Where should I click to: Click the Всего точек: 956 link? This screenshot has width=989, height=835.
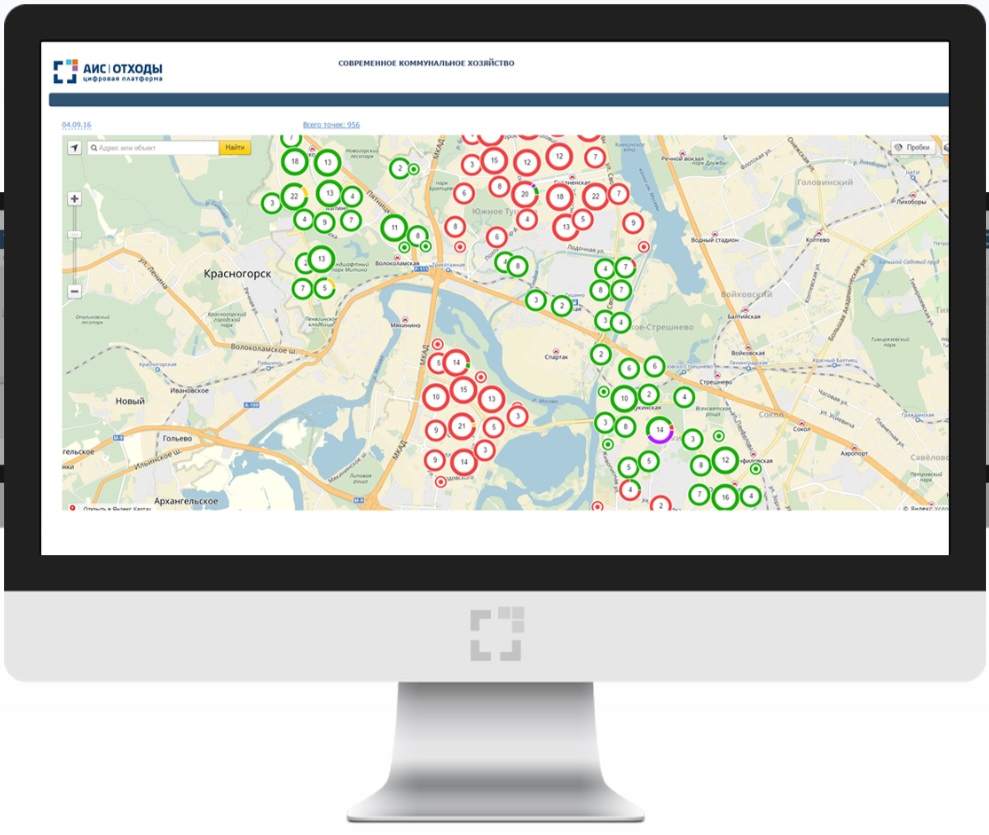[x=331, y=125]
